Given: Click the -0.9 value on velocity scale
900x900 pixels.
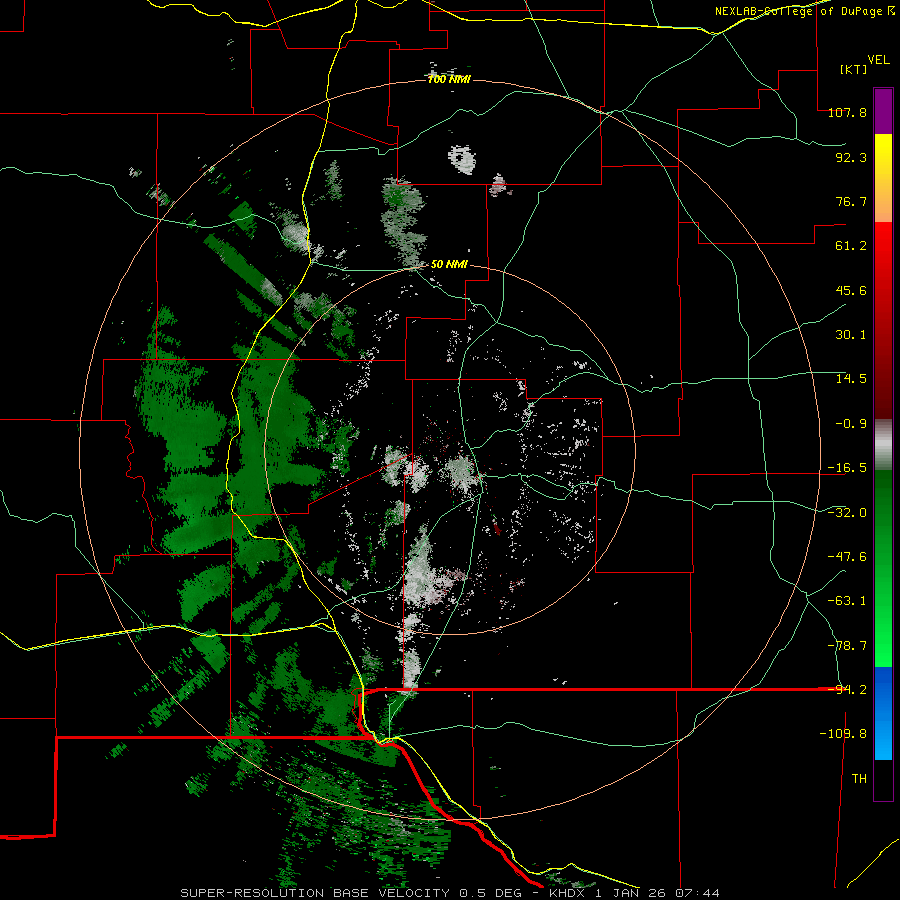Looking at the screenshot, I should click(851, 424).
